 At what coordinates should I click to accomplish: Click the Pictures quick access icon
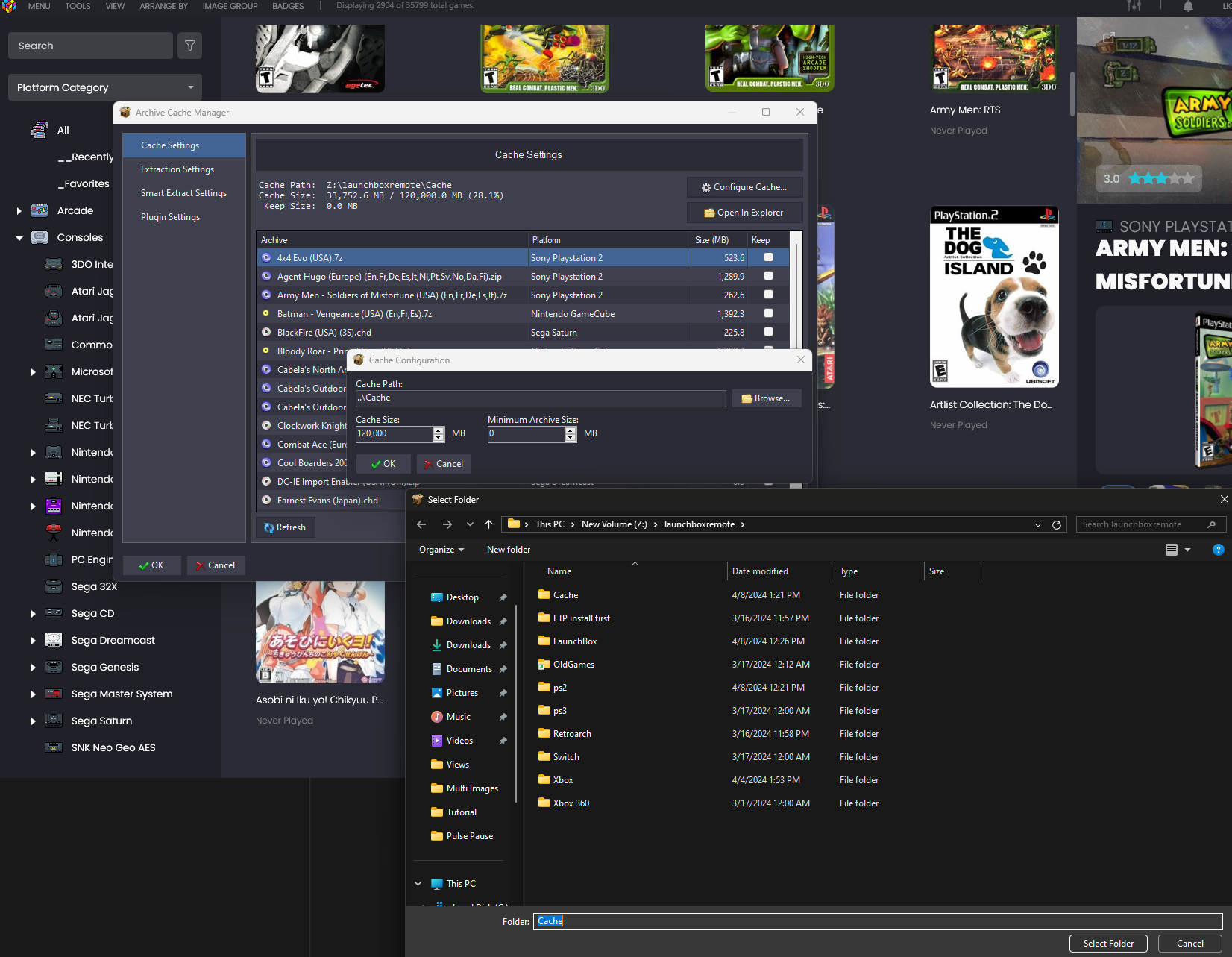coord(437,693)
